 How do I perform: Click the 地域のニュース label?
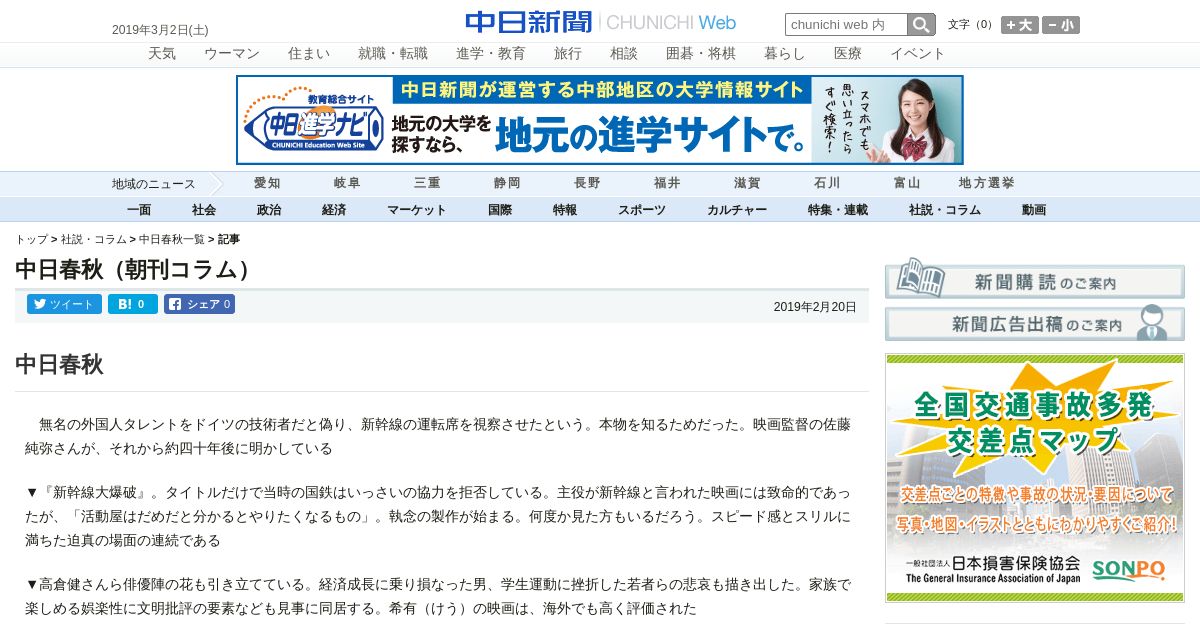point(153,184)
